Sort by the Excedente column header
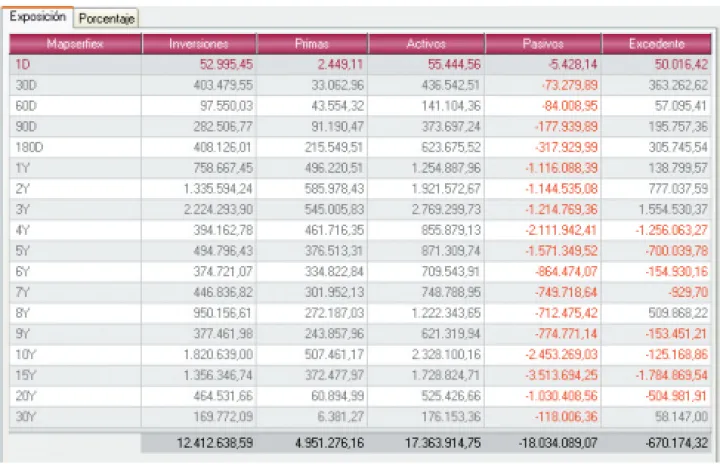The image size is (720, 464). click(657, 44)
